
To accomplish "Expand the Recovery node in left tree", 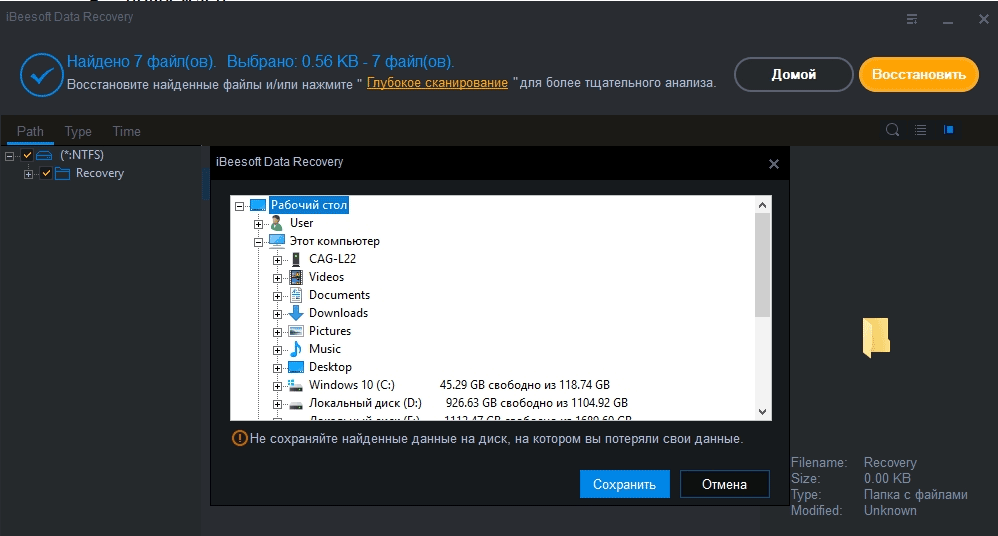I will click(28, 174).
